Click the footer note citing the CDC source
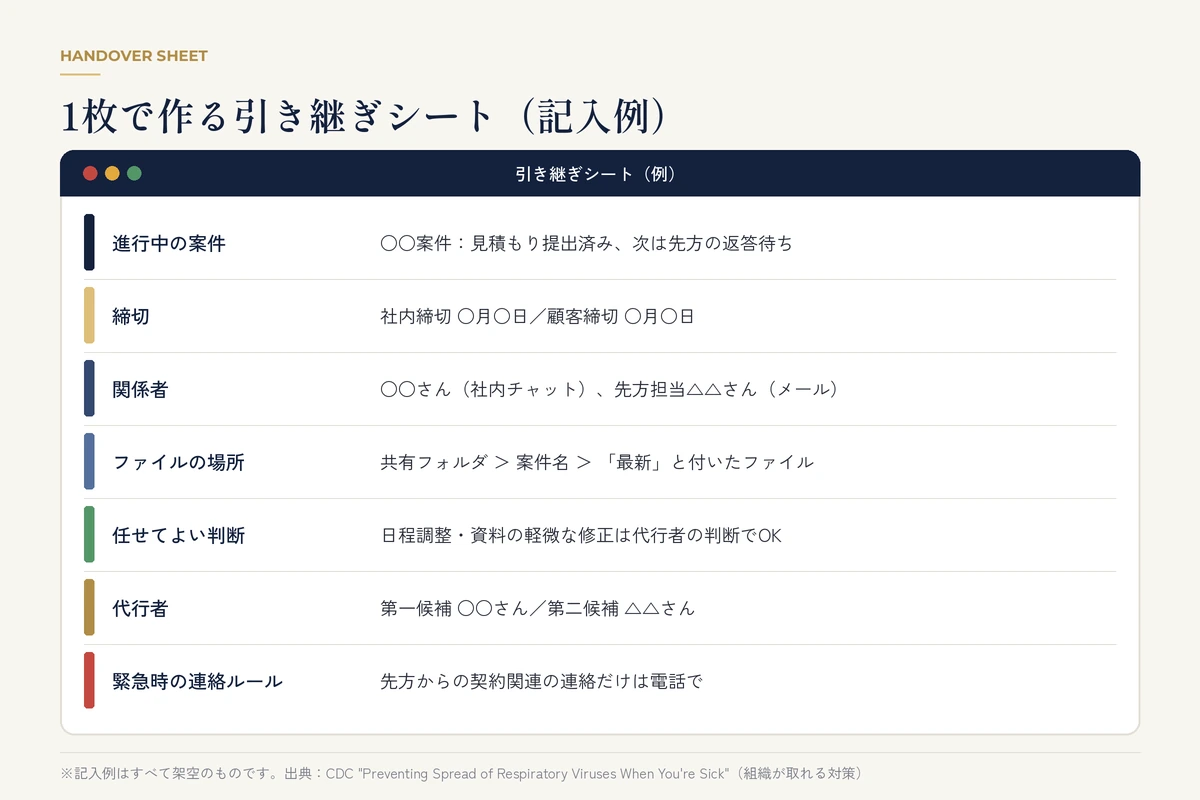 tap(461, 773)
